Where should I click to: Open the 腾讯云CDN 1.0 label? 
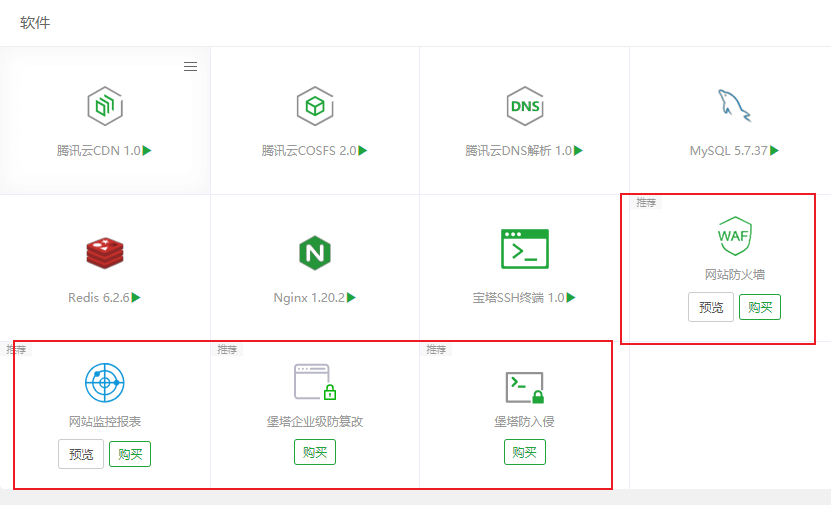(99, 150)
